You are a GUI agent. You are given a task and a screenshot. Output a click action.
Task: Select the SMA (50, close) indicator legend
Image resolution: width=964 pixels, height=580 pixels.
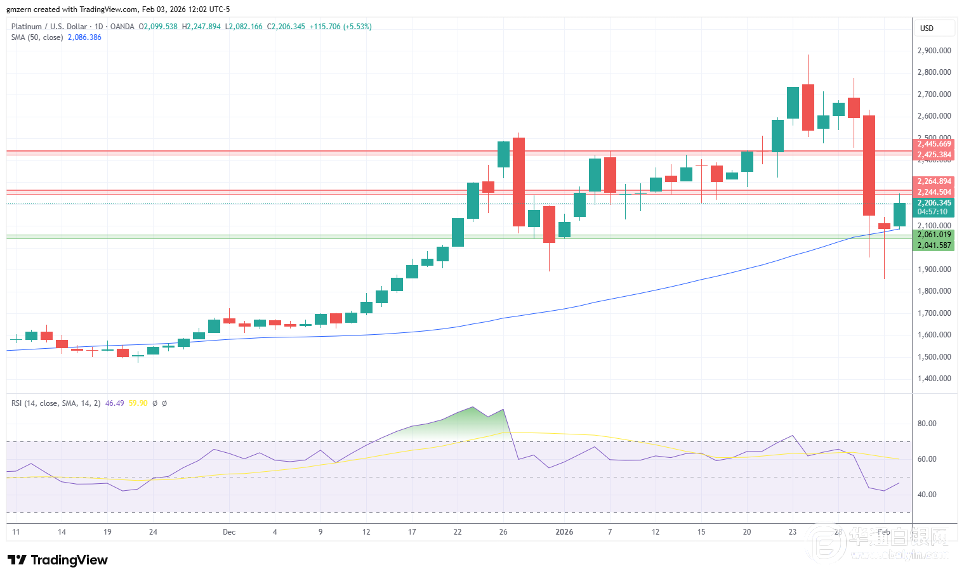(x=36, y=38)
